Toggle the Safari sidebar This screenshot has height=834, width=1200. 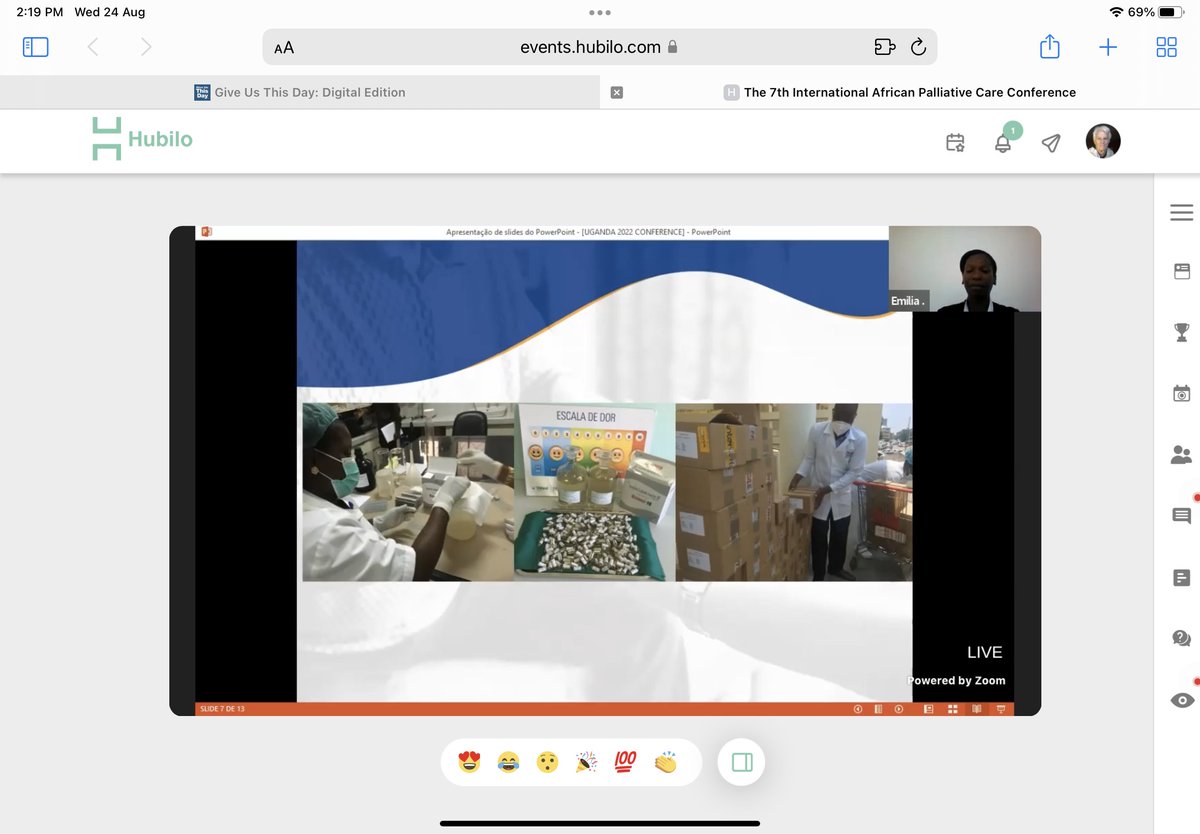point(35,46)
